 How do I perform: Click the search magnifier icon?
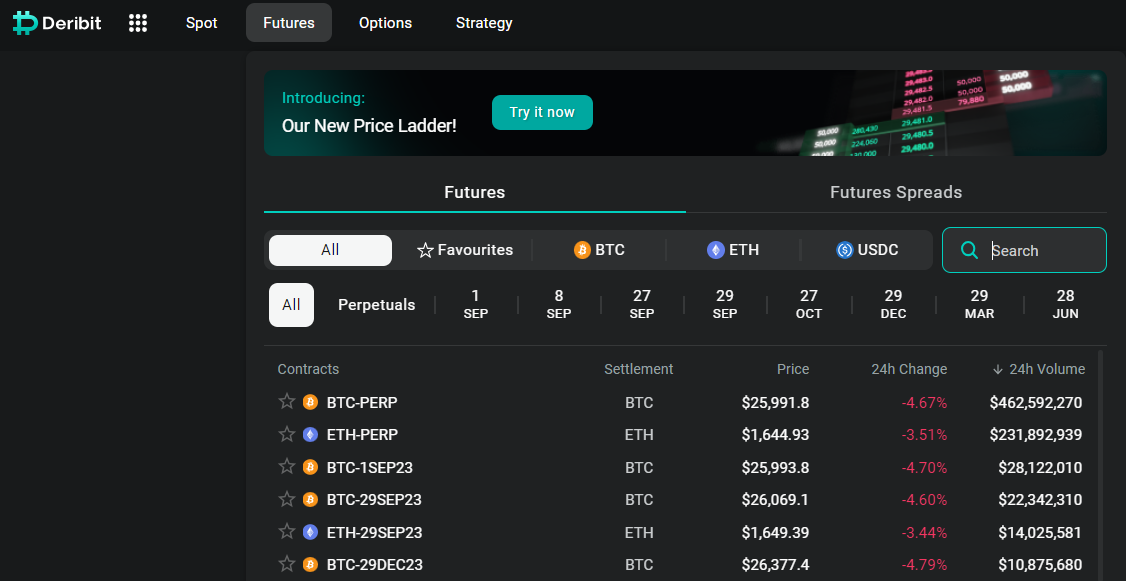(x=969, y=250)
